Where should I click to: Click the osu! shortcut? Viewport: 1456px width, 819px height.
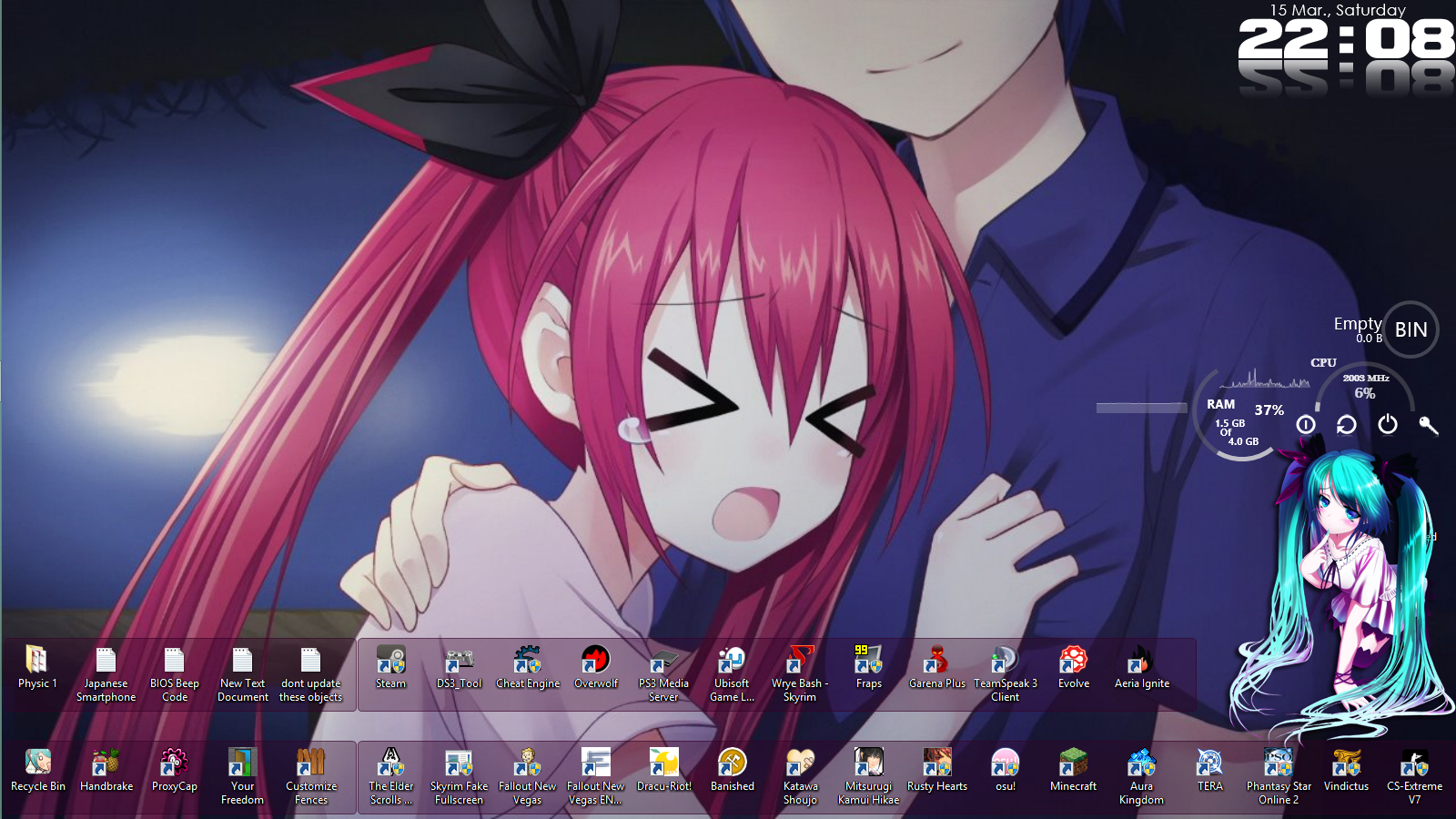(x=1006, y=770)
